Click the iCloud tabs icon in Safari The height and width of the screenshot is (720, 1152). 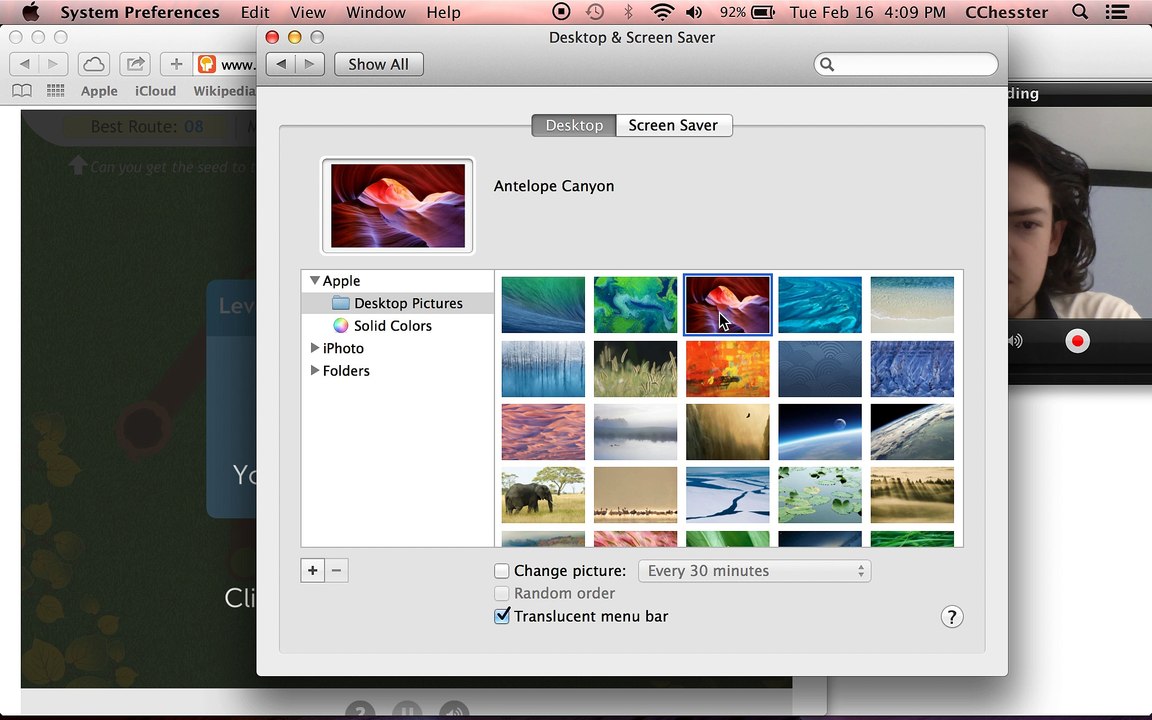[94, 64]
